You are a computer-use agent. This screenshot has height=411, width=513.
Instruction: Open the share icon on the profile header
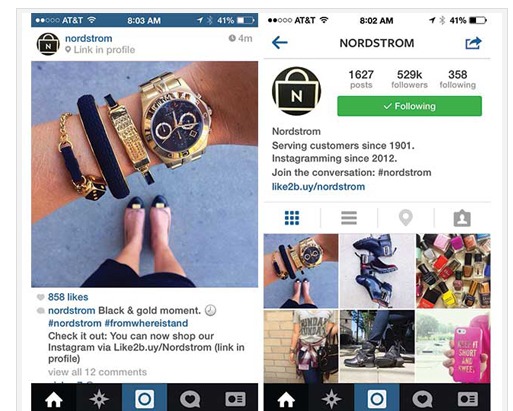(473, 43)
